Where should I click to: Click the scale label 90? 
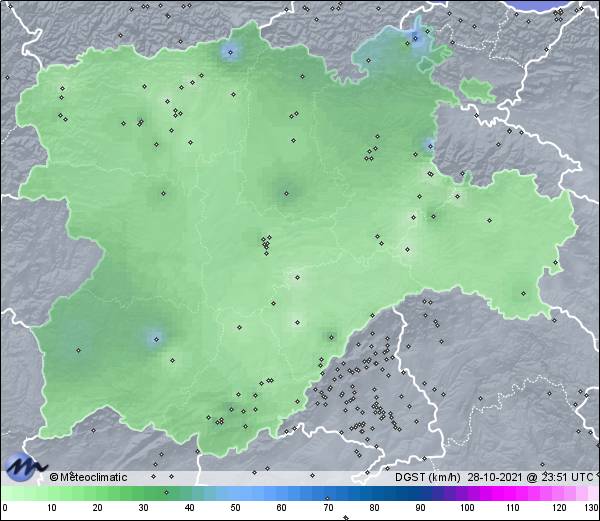tap(420, 508)
